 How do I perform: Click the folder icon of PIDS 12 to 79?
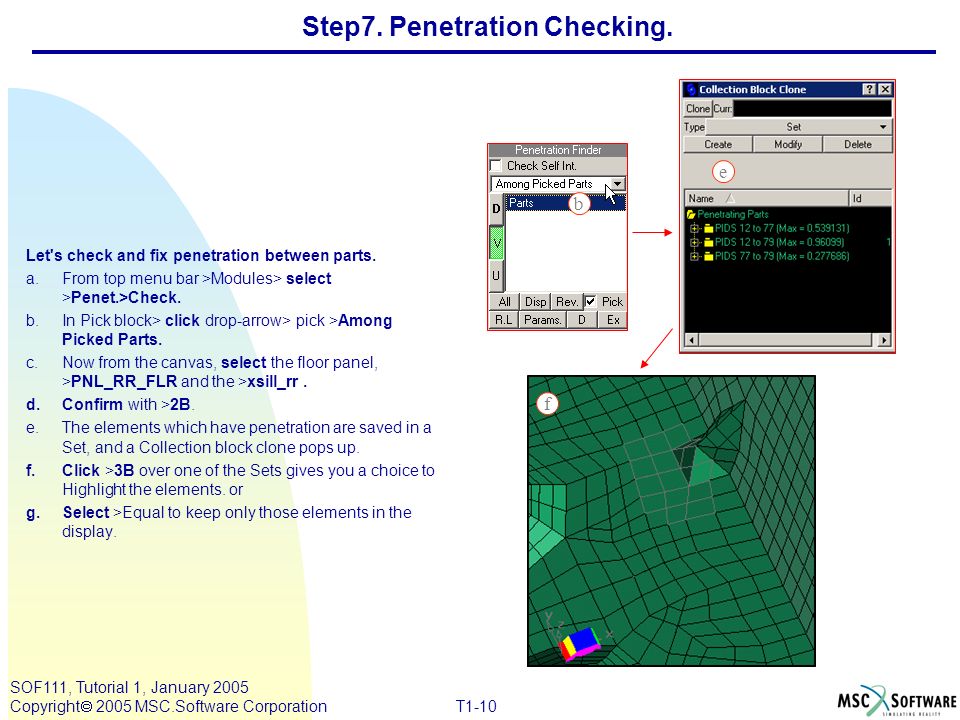709,242
